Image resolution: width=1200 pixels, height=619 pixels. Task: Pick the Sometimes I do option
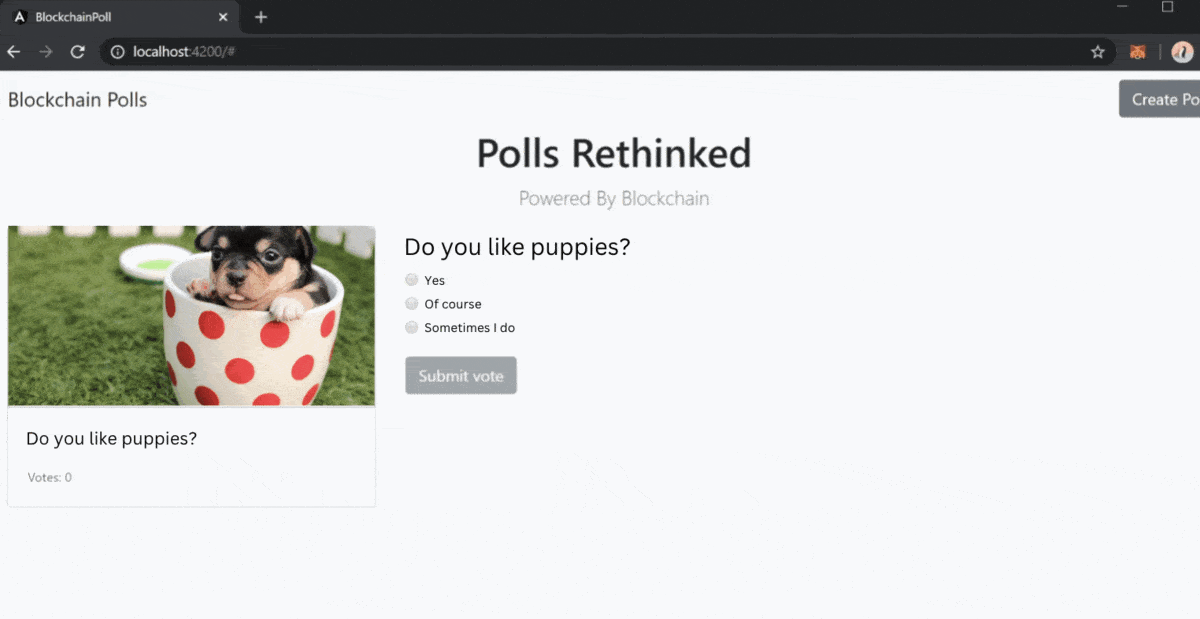tap(411, 327)
